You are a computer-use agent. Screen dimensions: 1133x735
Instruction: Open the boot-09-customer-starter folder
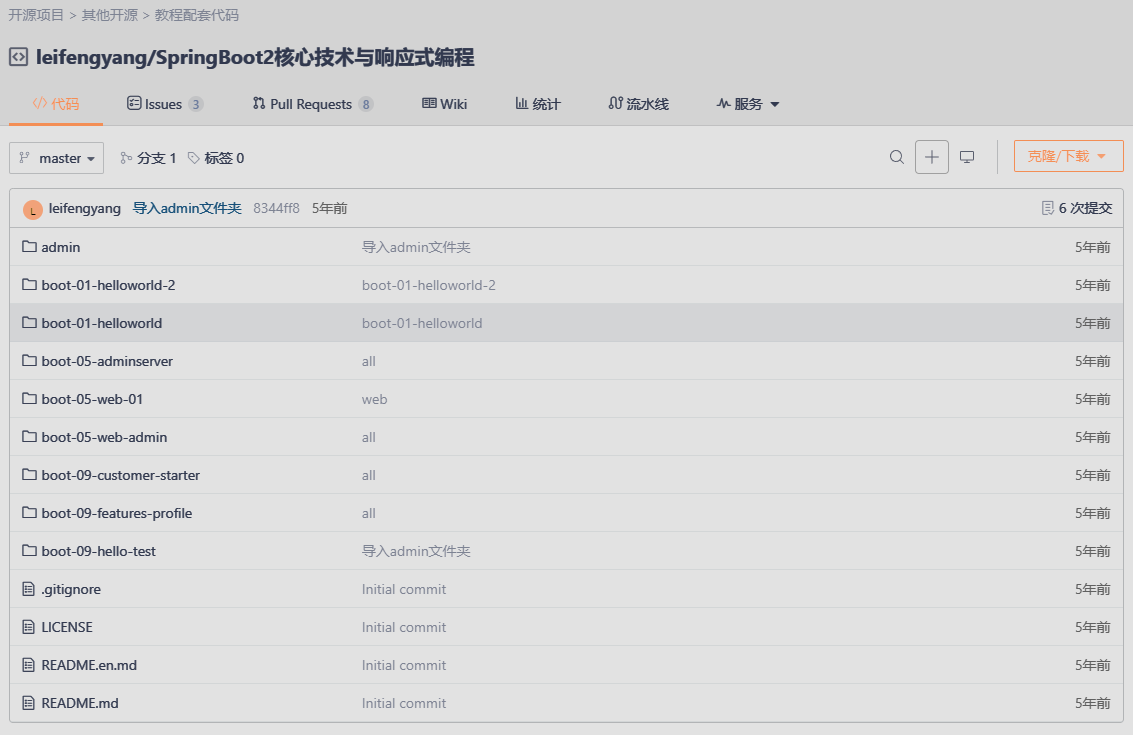121,476
